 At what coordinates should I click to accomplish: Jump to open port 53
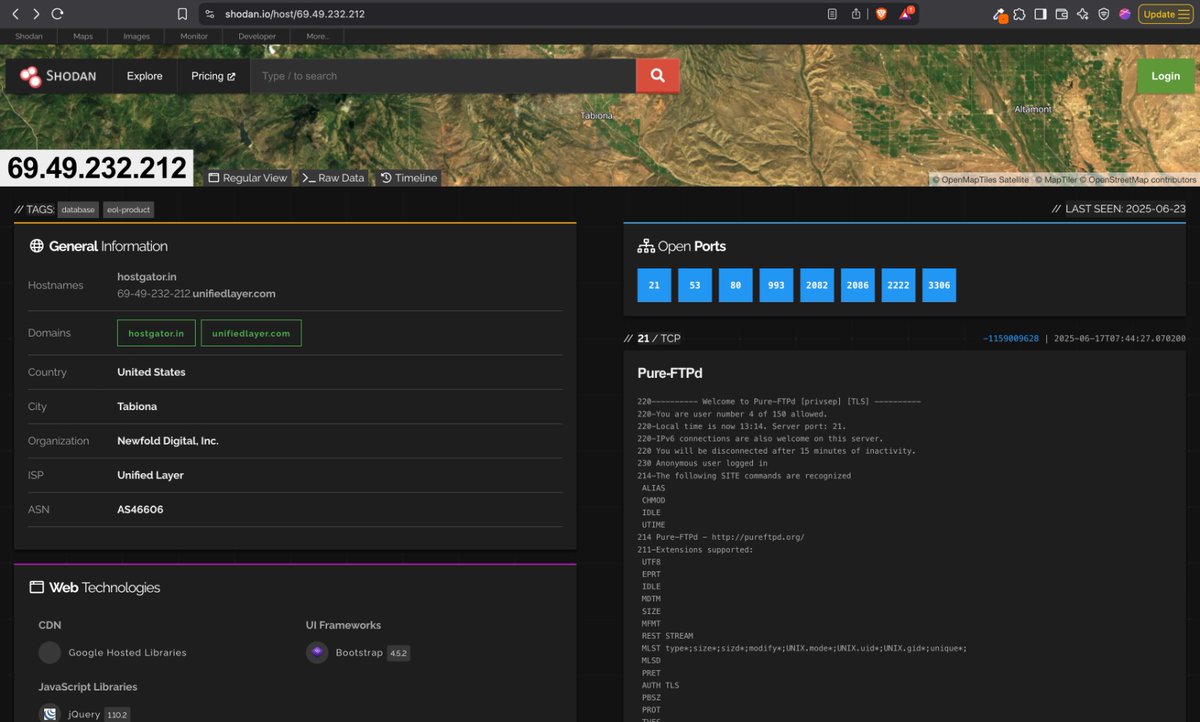(695, 285)
